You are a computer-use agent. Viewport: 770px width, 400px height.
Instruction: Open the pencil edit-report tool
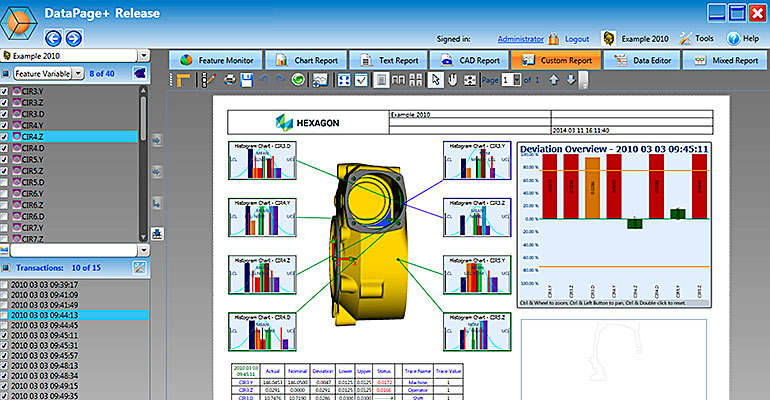209,80
